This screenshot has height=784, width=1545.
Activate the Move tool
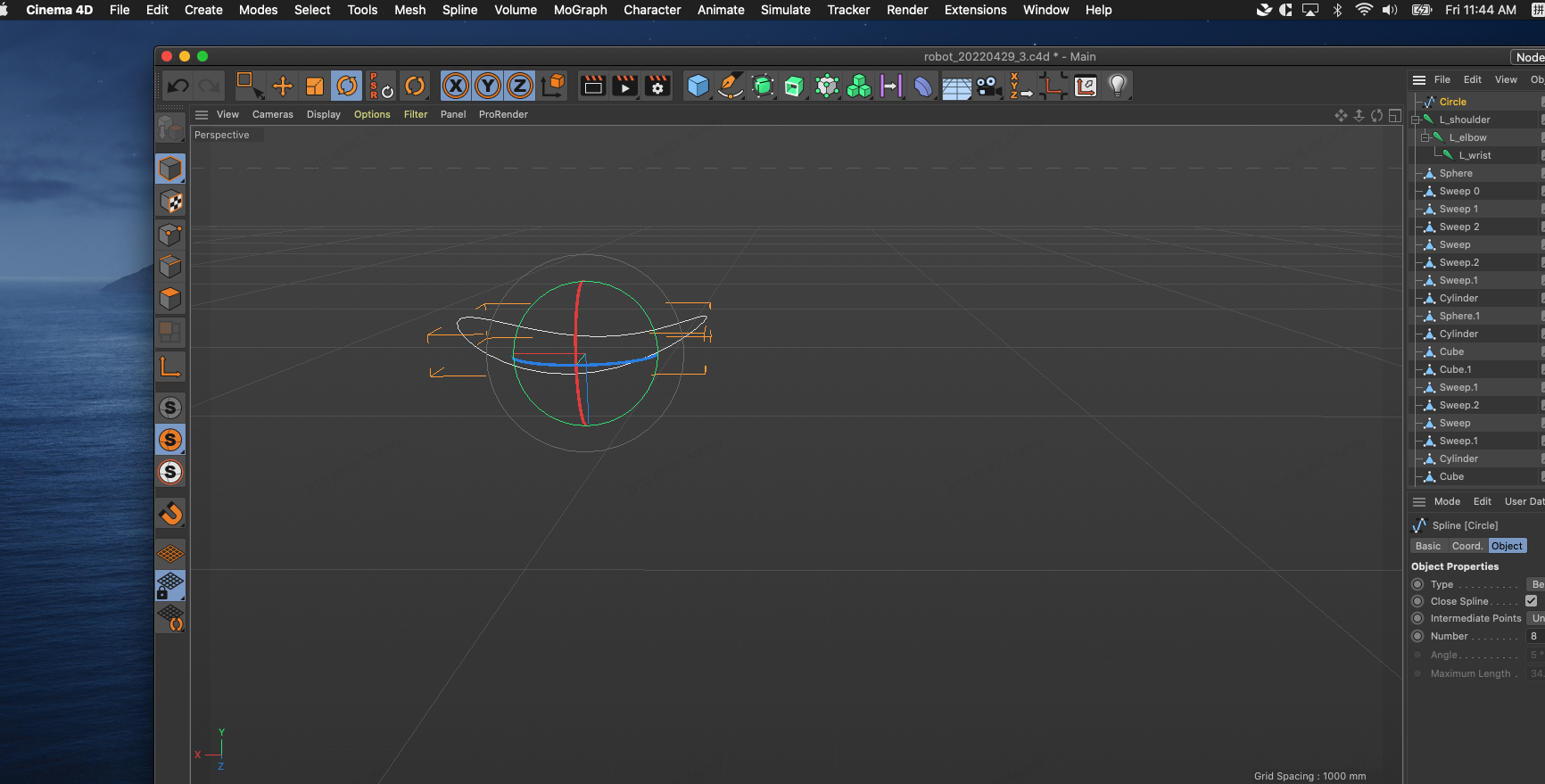point(283,86)
